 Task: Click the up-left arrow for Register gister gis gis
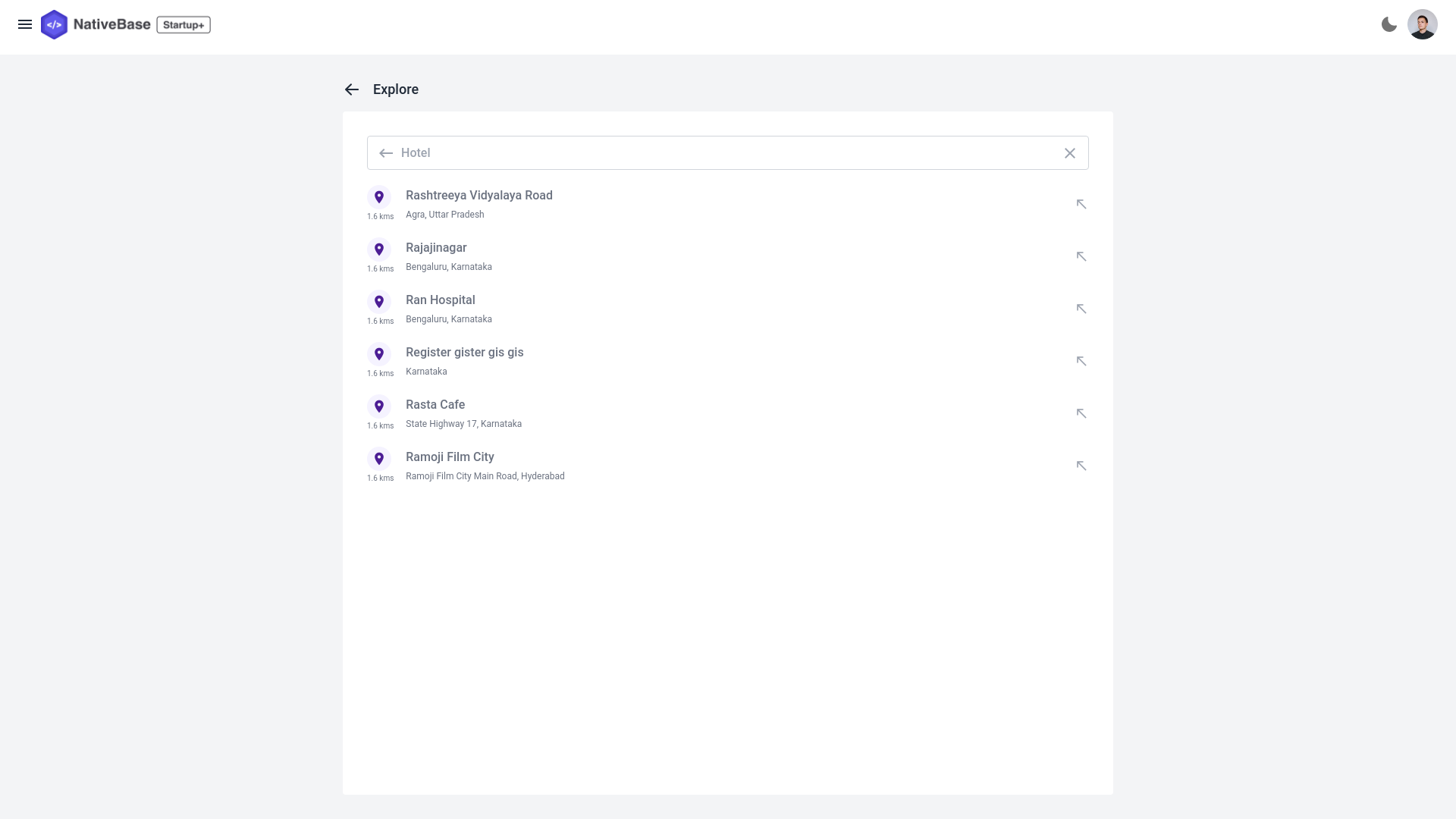(1081, 361)
